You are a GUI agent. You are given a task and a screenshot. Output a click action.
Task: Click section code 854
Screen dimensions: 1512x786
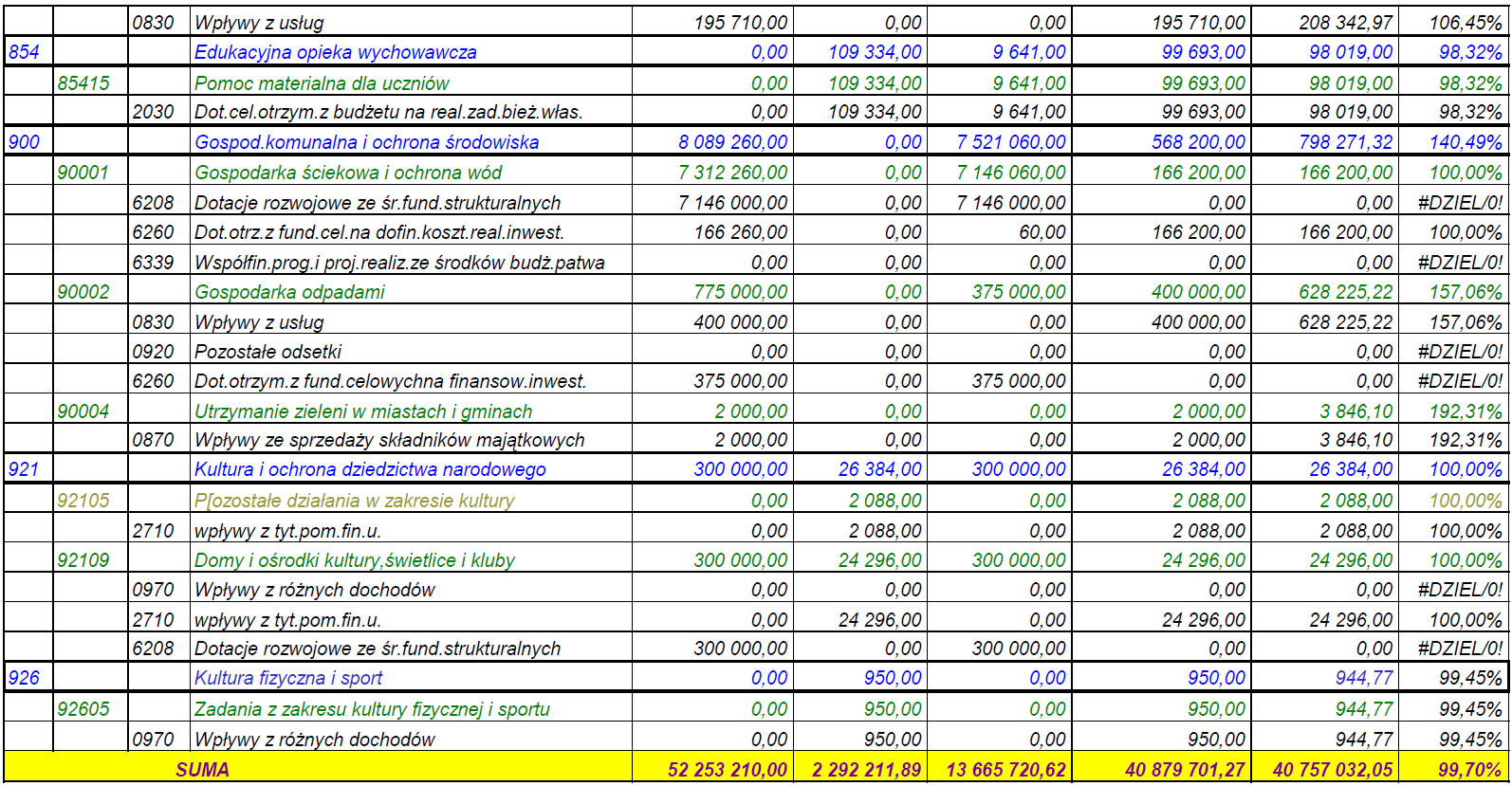25,52
